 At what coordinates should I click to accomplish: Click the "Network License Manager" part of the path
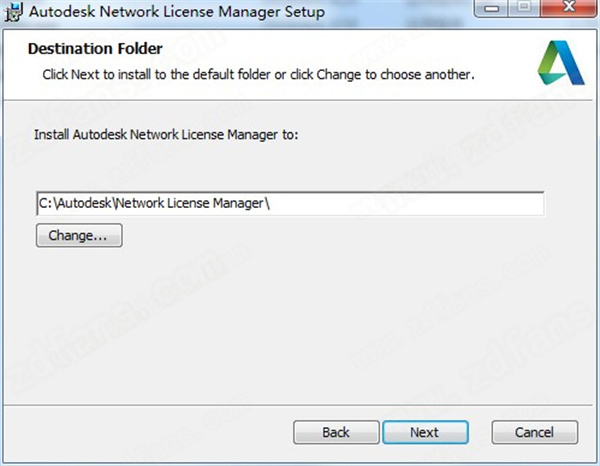(x=190, y=204)
